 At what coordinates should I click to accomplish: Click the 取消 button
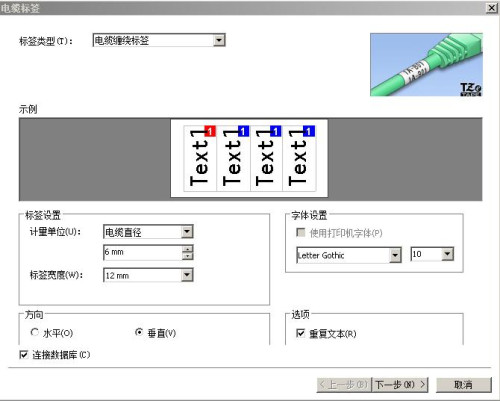[x=464, y=385]
